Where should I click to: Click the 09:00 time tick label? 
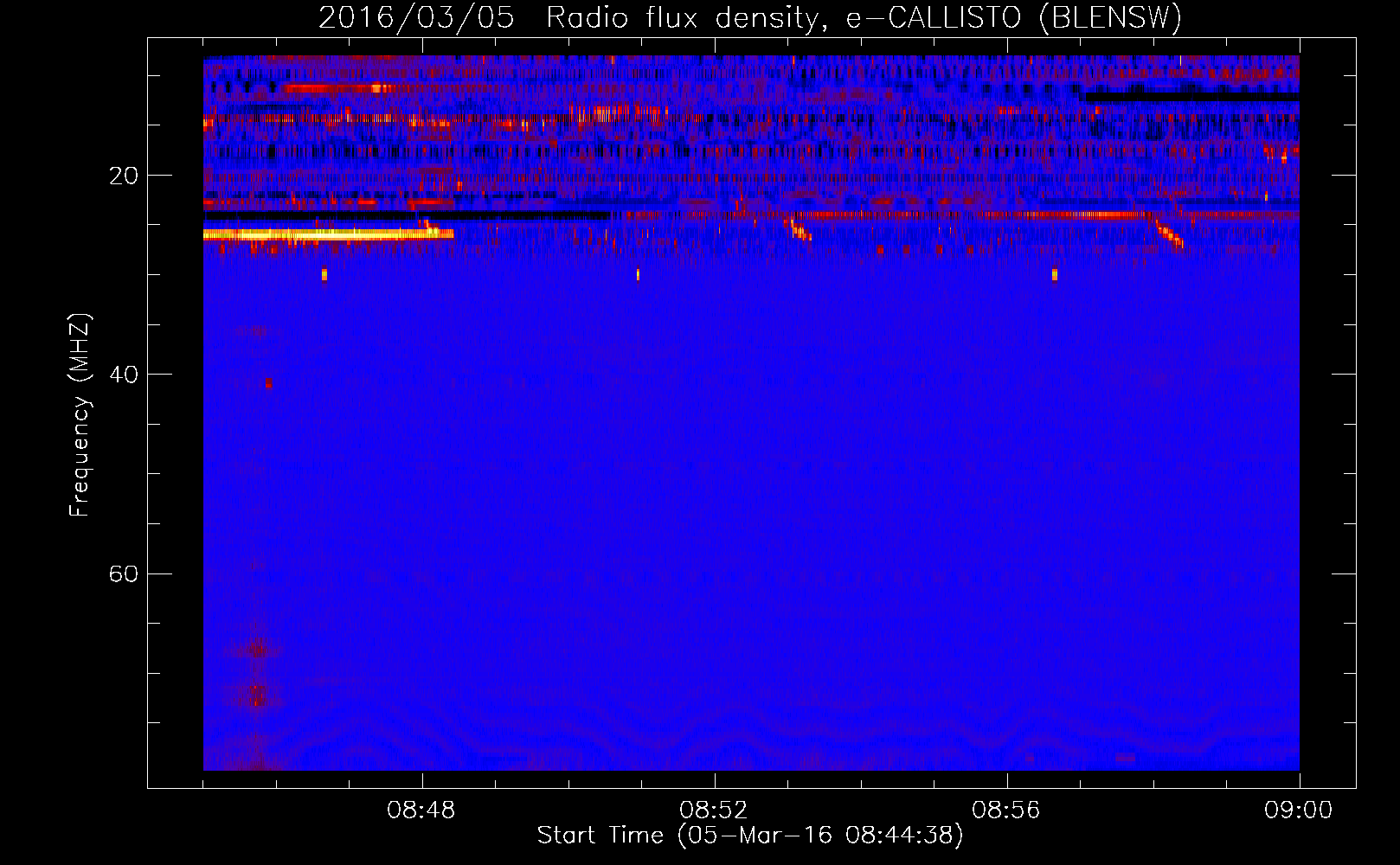(x=1298, y=811)
